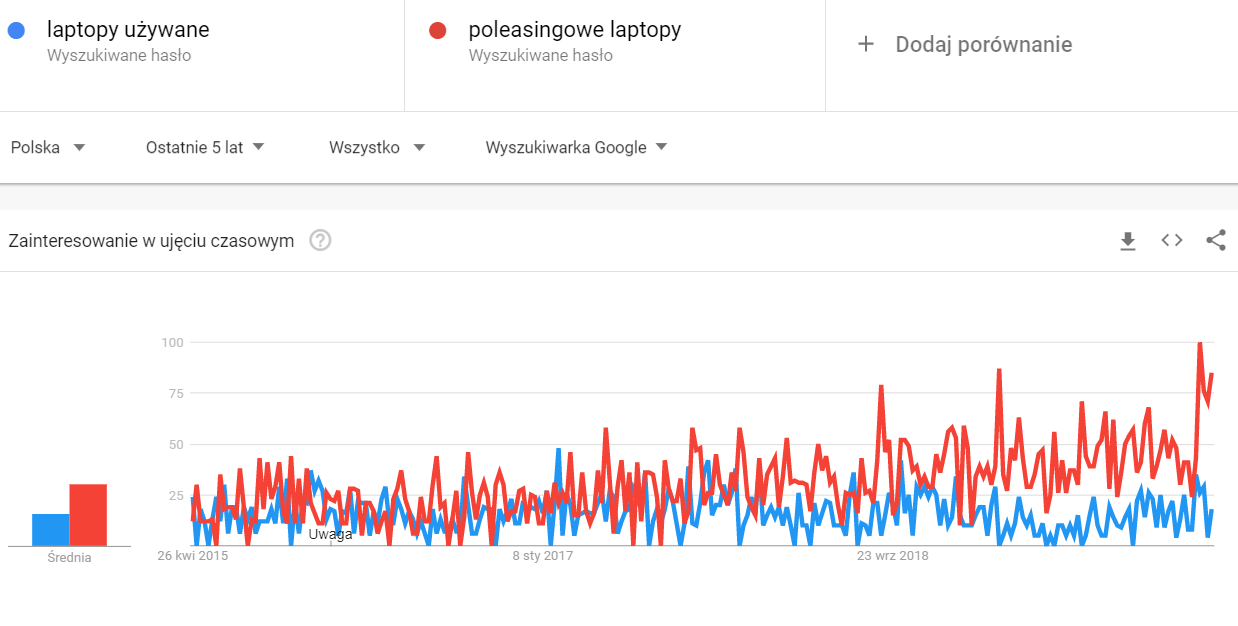Expand the Ostatnie 5 lat time range
This screenshot has width=1238, height=626.
pyautogui.click(x=205, y=148)
